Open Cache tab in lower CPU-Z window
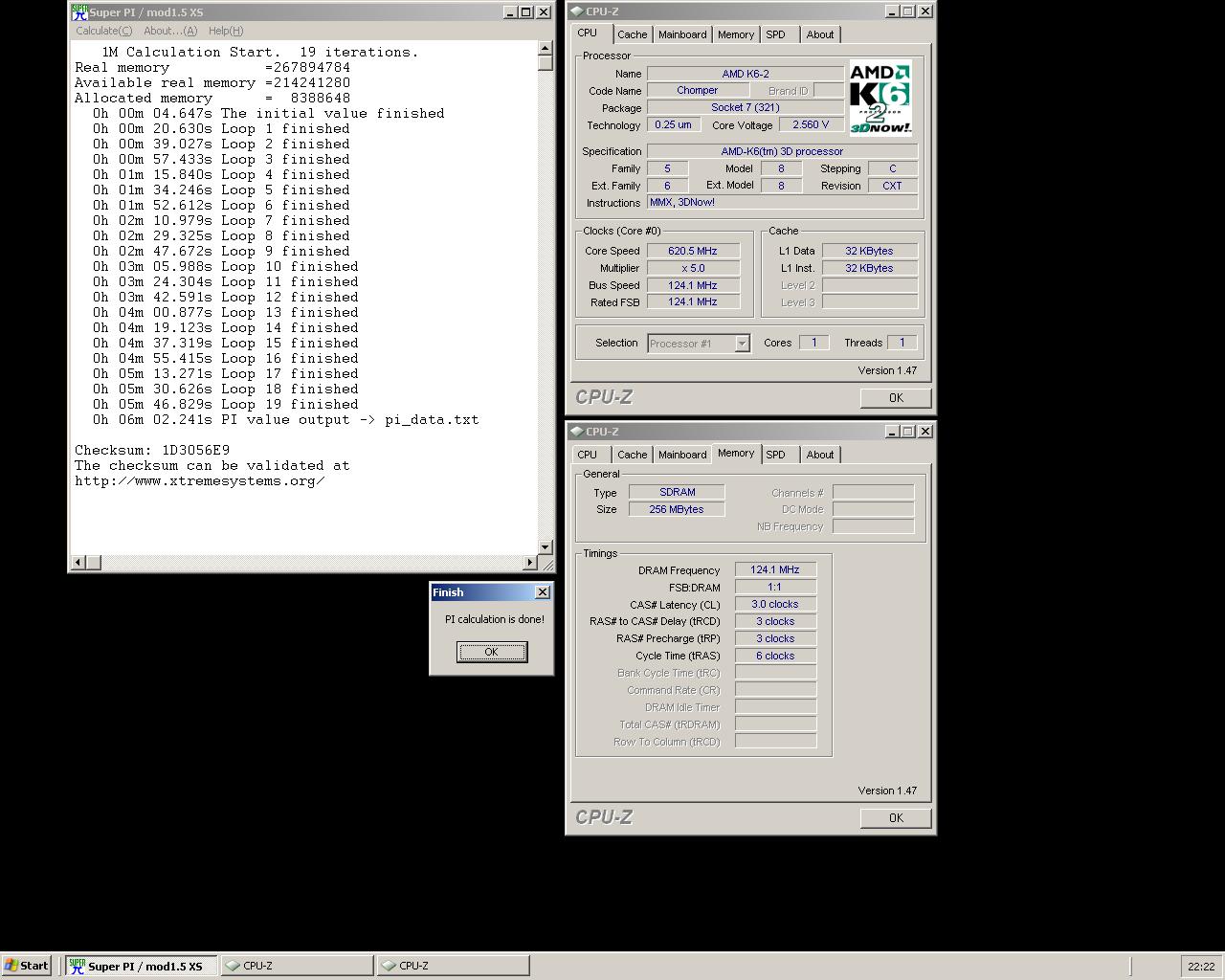The width and height of the screenshot is (1225, 980). pyautogui.click(x=632, y=455)
